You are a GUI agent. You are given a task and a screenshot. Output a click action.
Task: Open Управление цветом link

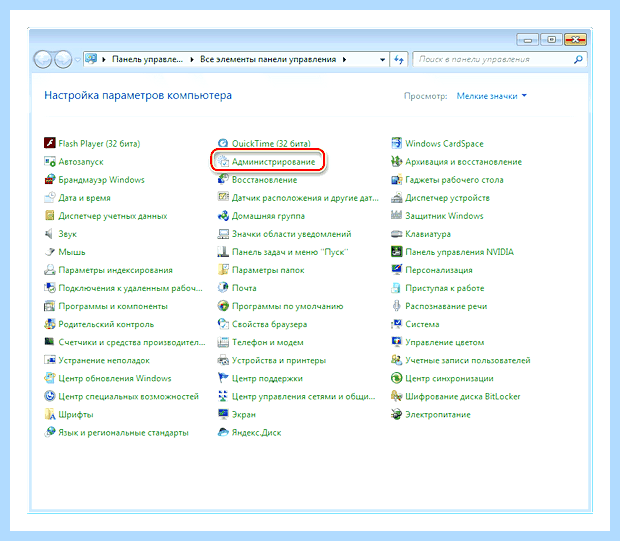[x=445, y=342]
